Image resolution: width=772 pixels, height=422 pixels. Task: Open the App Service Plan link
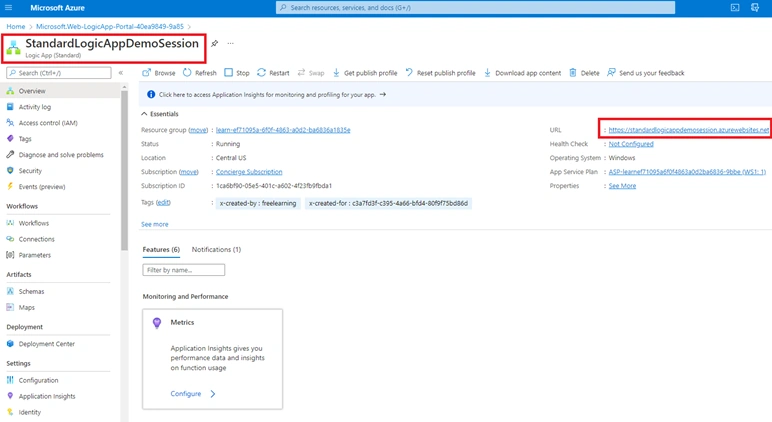point(687,172)
